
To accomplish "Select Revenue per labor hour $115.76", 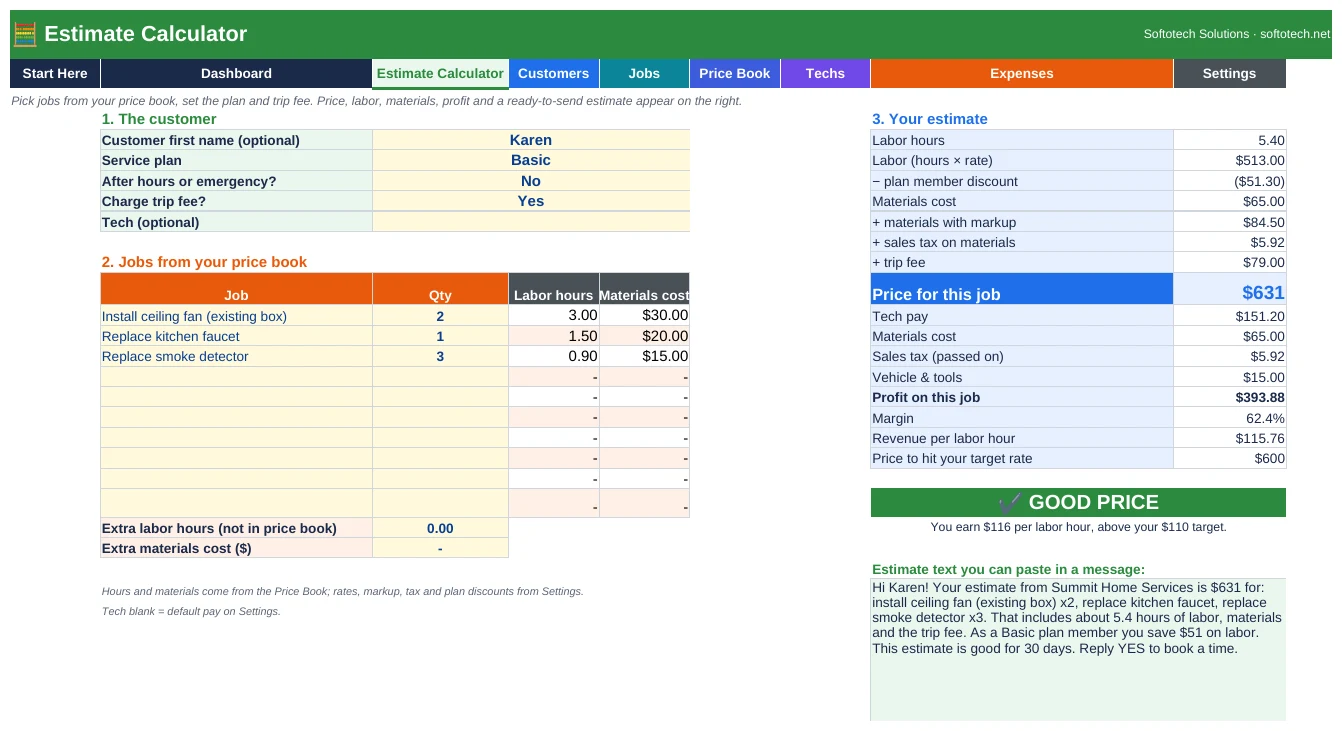I will pos(1230,438).
